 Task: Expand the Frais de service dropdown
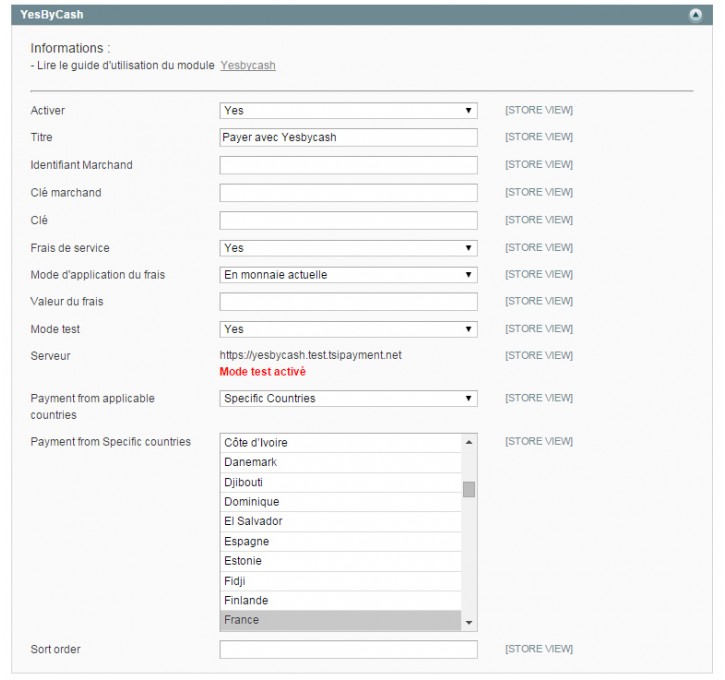(348, 248)
